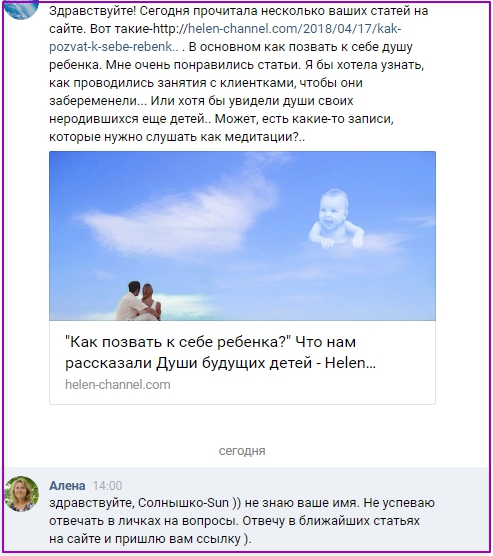Click the "сегодня" date separator
The image size is (493, 556).
(x=242, y=451)
